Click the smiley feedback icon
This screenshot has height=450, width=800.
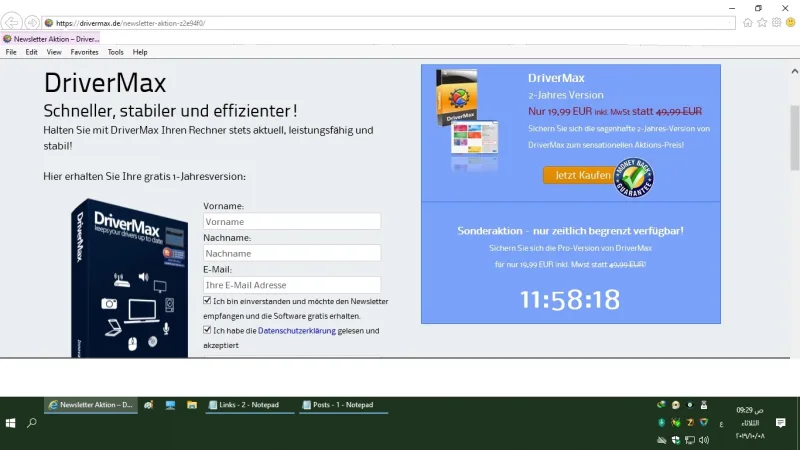pos(790,22)
